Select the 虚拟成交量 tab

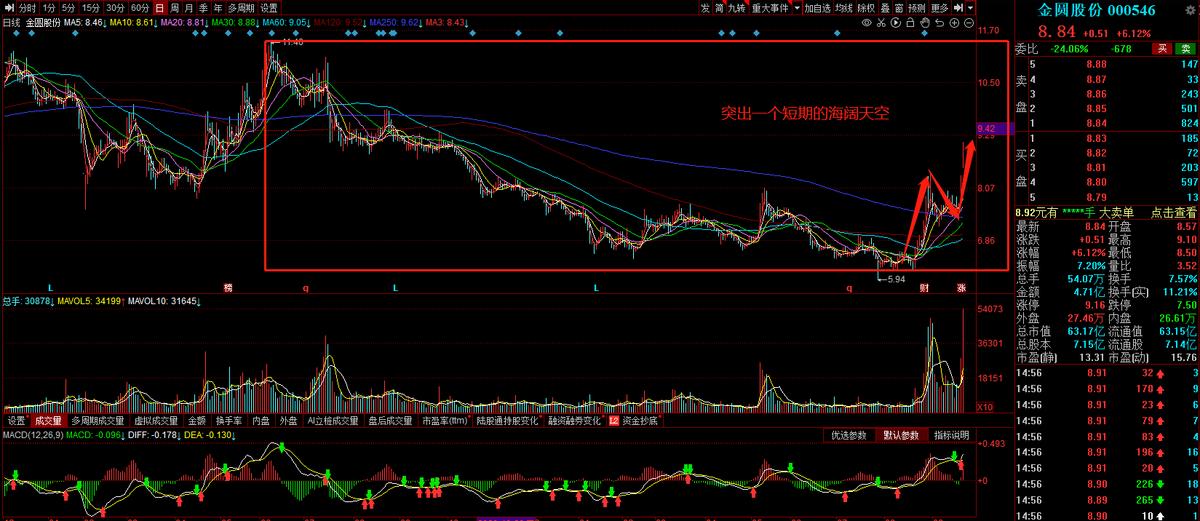[155, 421]
